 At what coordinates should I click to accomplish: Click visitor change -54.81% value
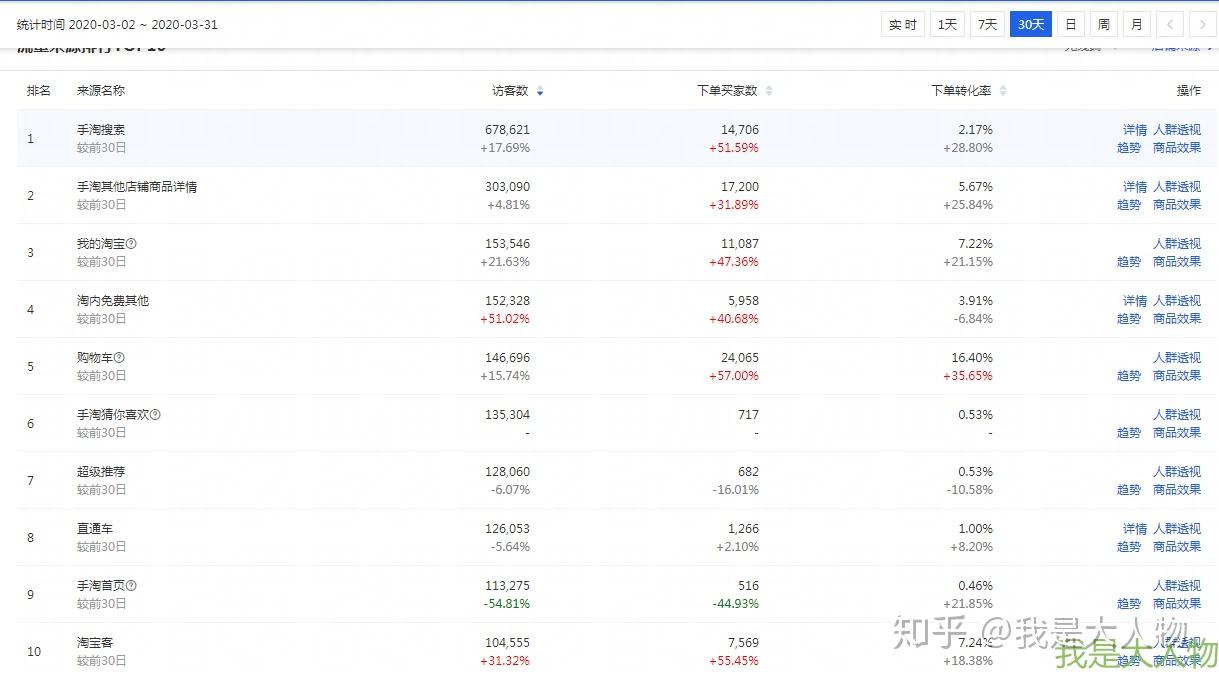507,604
